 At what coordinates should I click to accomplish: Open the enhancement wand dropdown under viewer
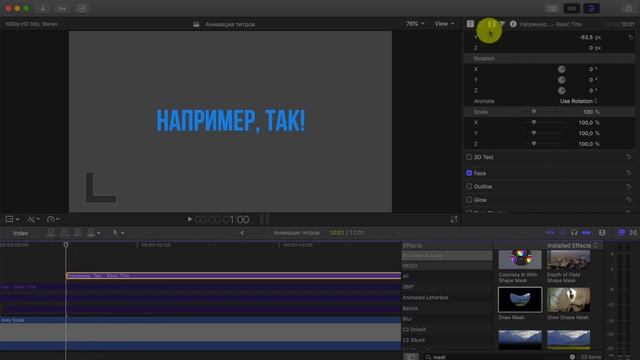click(33, 220)
